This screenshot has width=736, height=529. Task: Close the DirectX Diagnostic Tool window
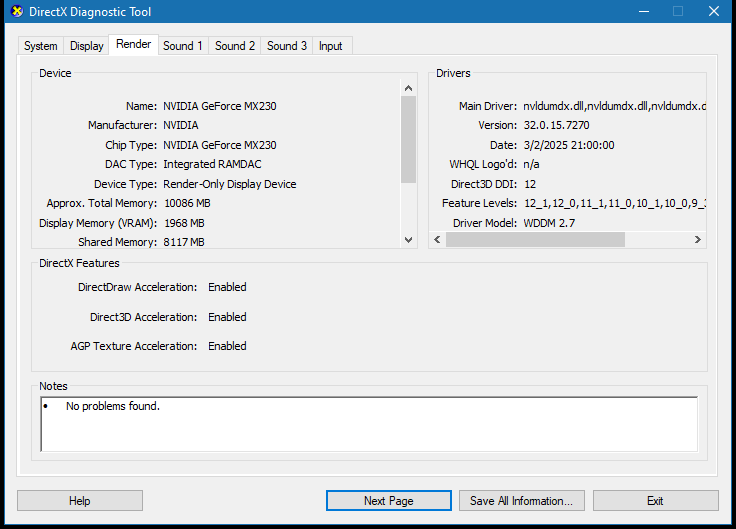[x=714, y=11]
